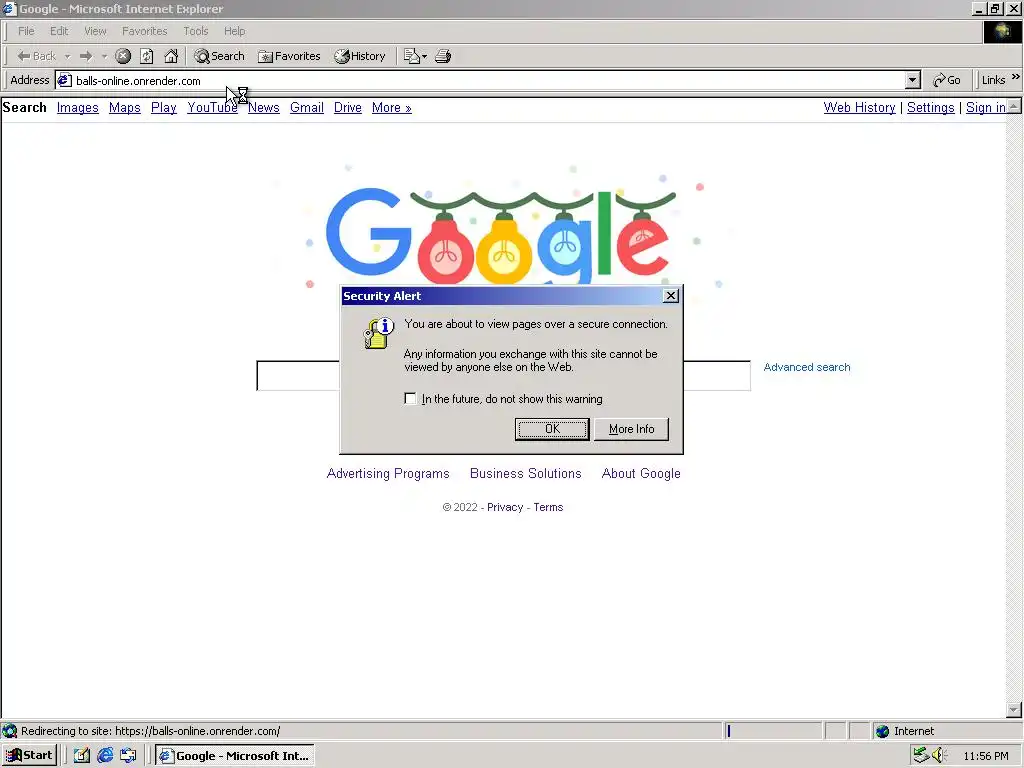
Task: Click the Advanced search link
Action: (807, 367)
